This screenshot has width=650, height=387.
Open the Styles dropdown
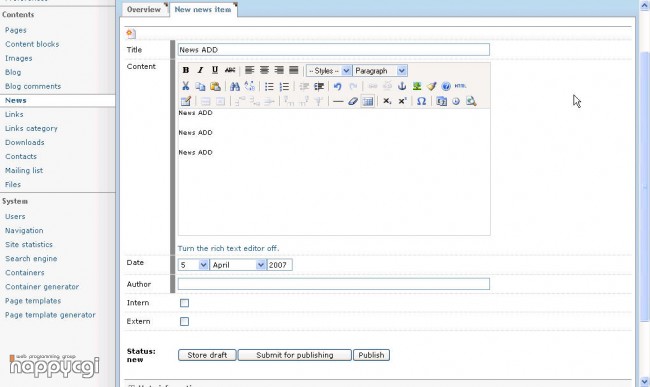point(329,71)
